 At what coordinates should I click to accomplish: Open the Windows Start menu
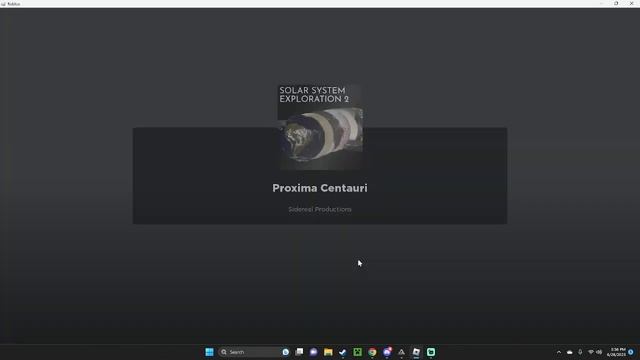[x=209, y=352]
